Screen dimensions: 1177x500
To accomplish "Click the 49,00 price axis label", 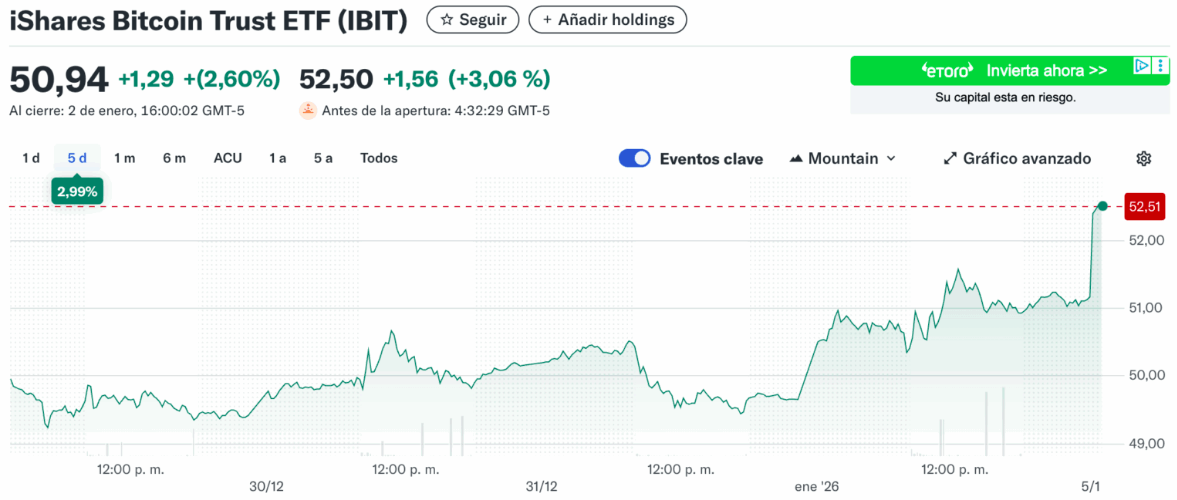I will (1145, 444).
